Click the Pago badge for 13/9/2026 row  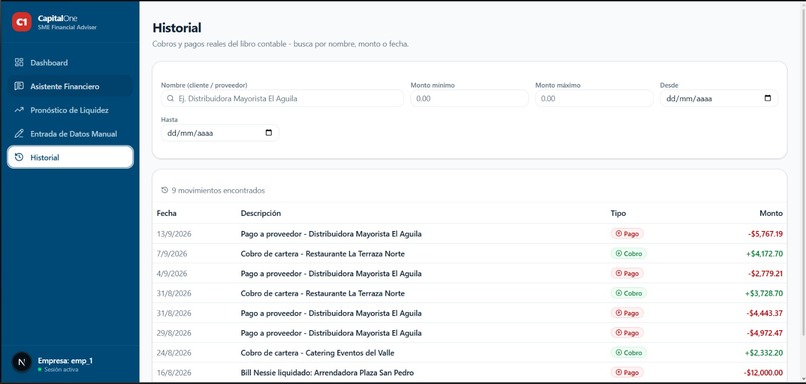627,234
